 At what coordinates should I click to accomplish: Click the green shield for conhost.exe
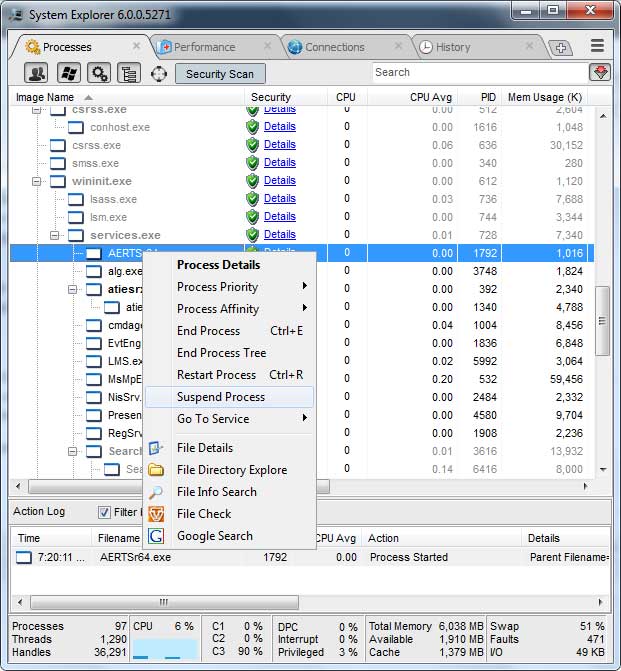253,127
